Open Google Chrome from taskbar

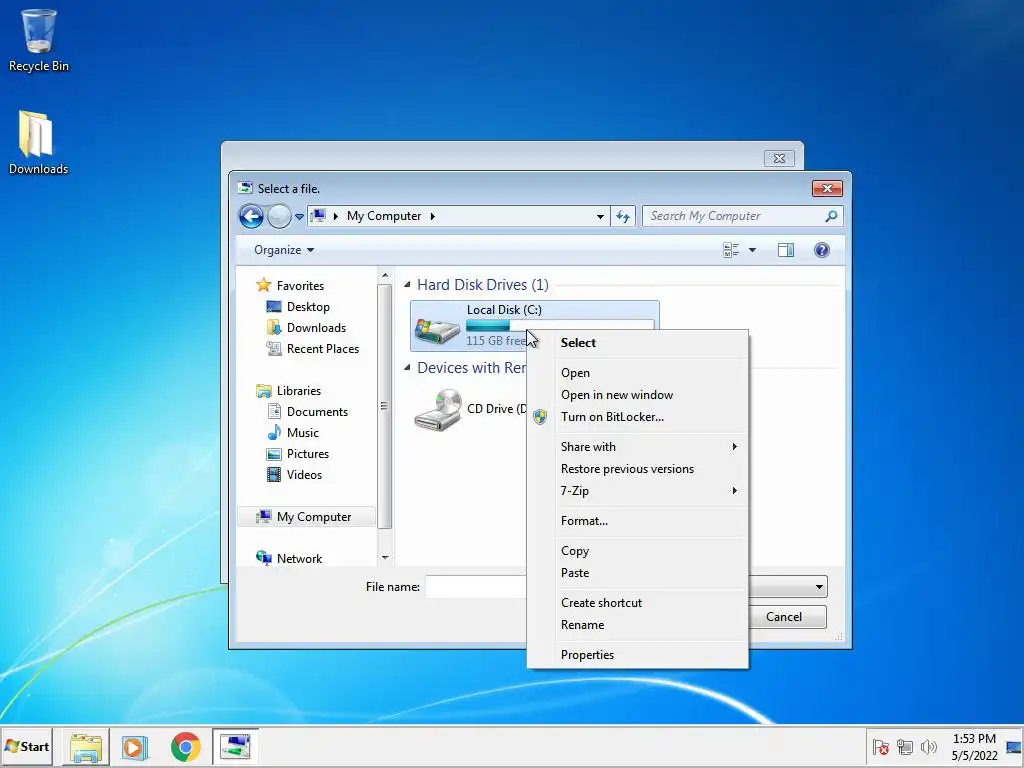point(185,747)
